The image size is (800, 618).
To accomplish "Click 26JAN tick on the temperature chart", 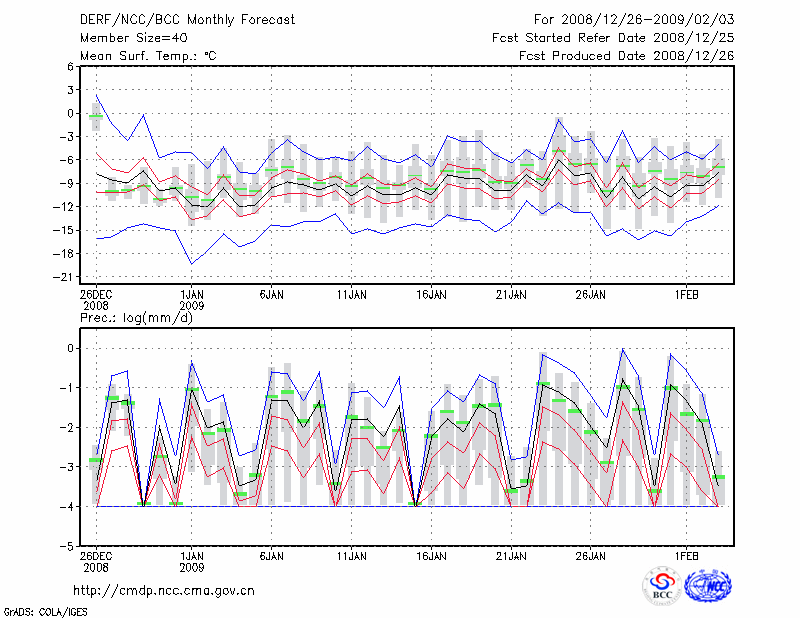I will coord(591,295).
